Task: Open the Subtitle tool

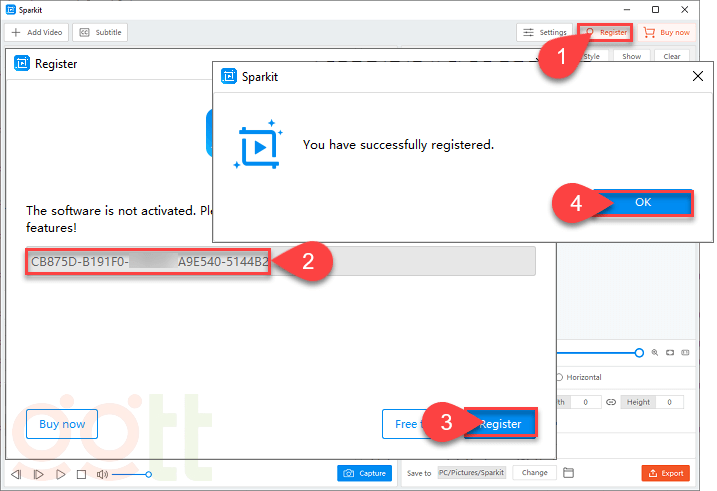Action: pyautogui.click(x=100, y=32)
